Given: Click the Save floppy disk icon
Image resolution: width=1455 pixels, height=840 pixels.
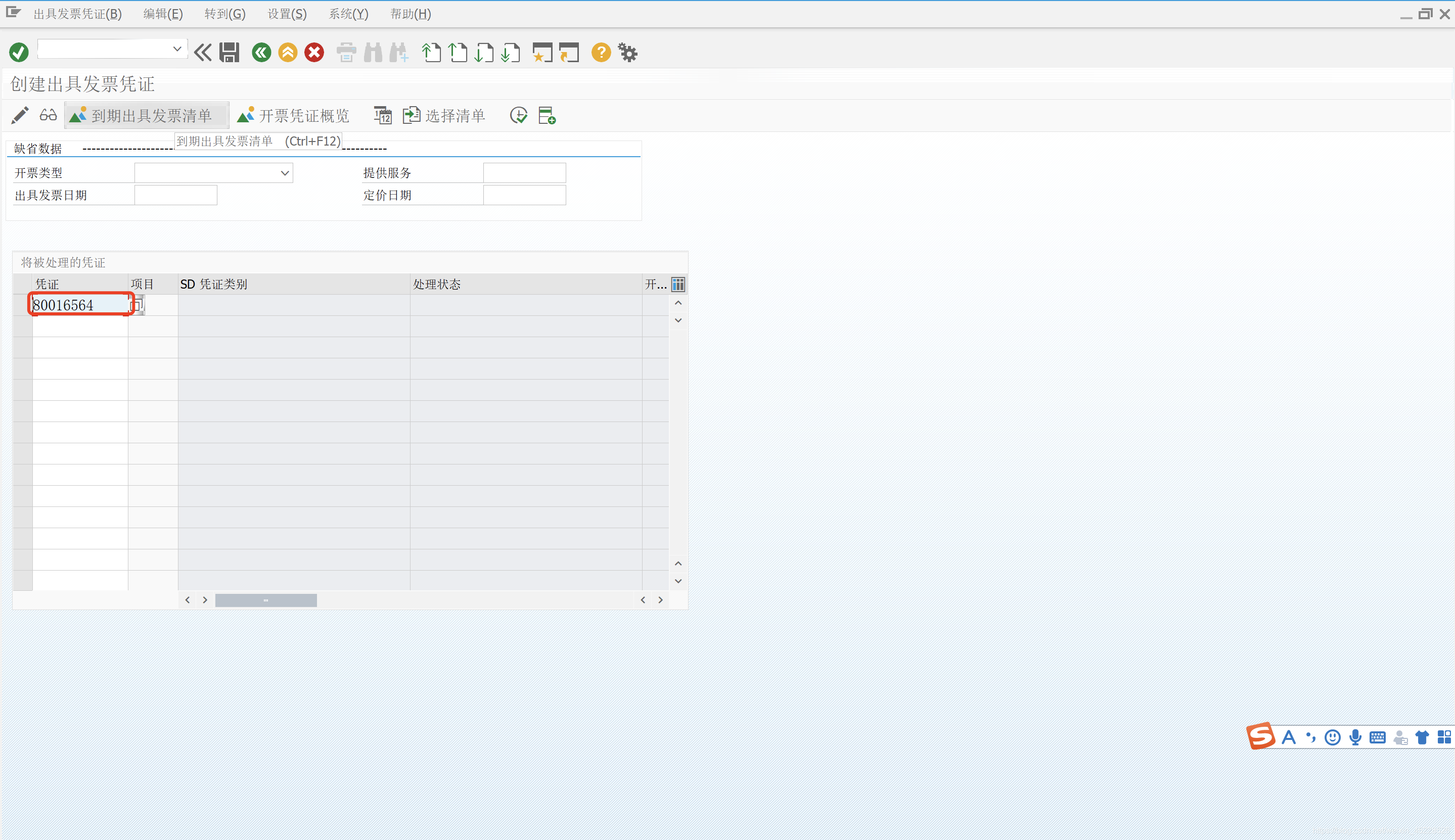Looking at the screenshot, I should [x=229, y=53].
